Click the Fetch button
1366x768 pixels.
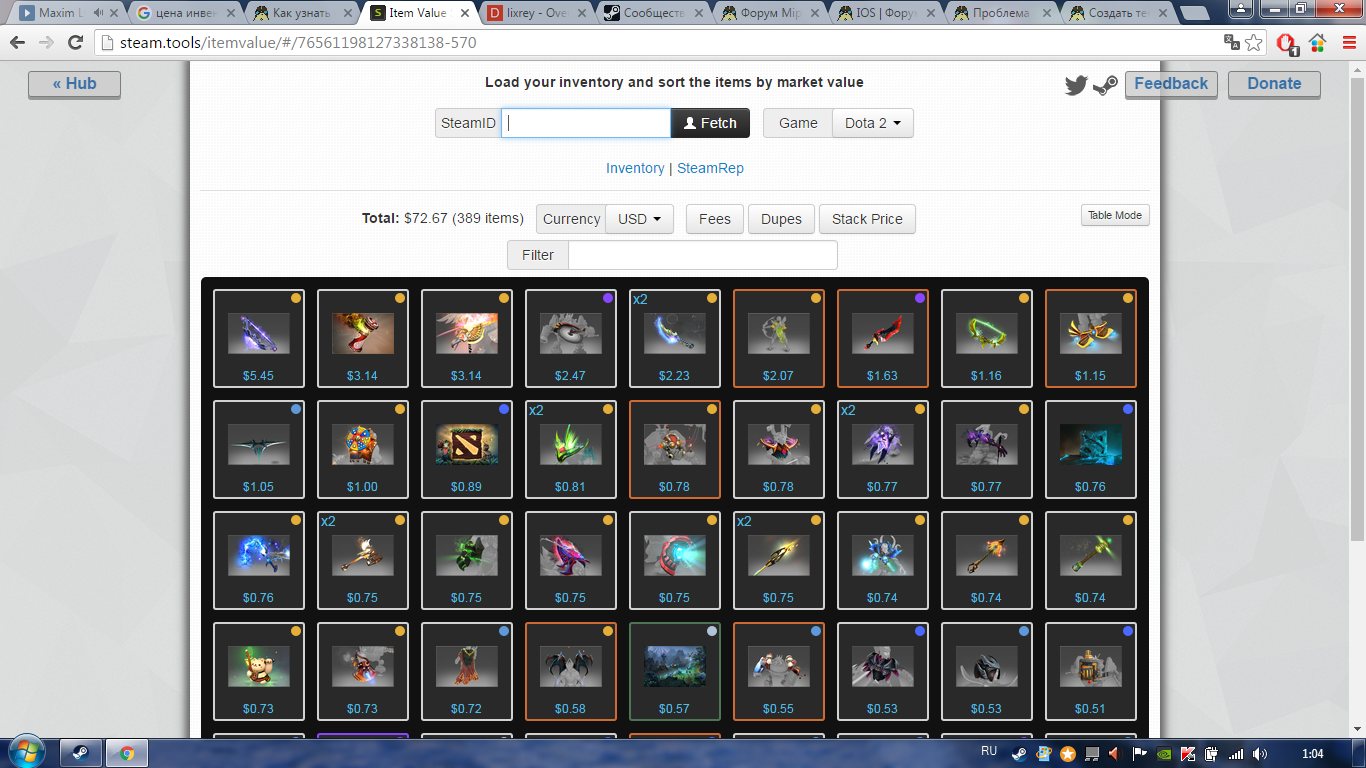click(710, 123)
